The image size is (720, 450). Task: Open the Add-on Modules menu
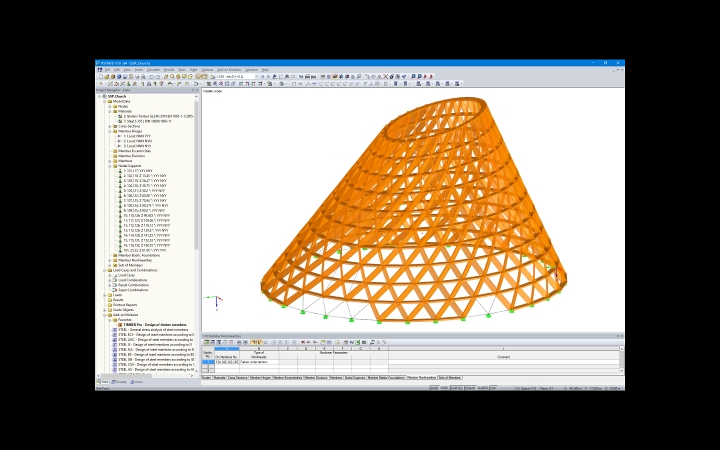tap(229, 70)
